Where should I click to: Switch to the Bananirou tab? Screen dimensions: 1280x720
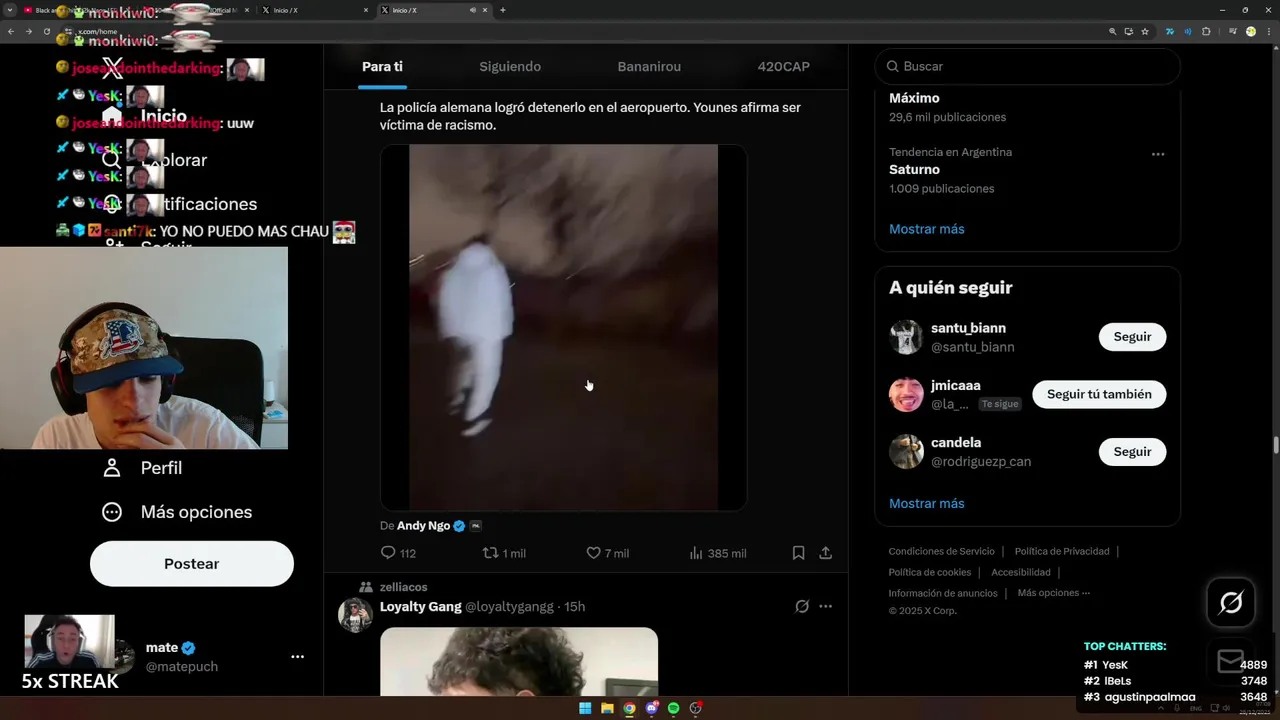(649, 67)
